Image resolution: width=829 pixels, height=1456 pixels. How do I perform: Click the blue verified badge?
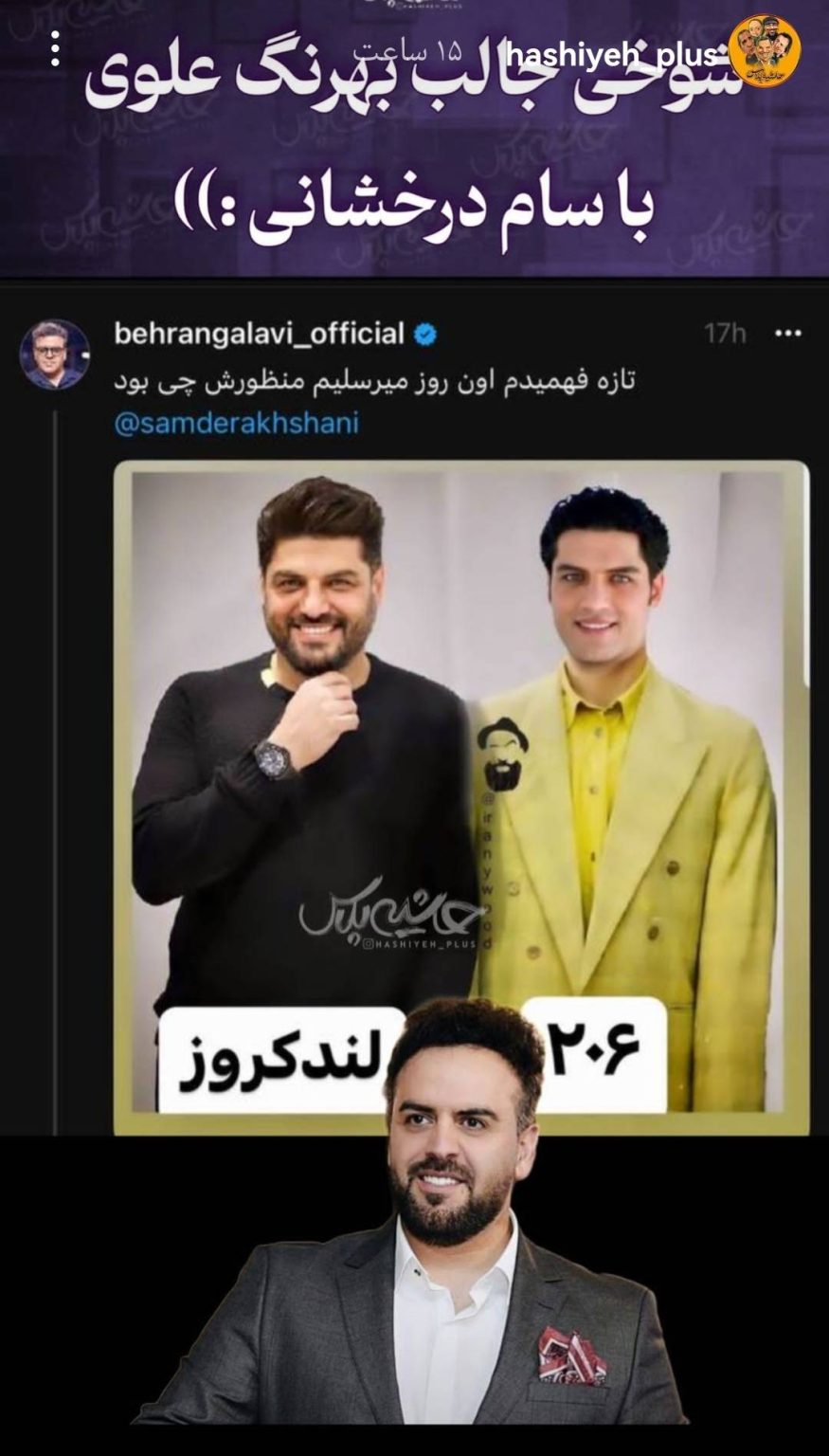tap(424, 335)
